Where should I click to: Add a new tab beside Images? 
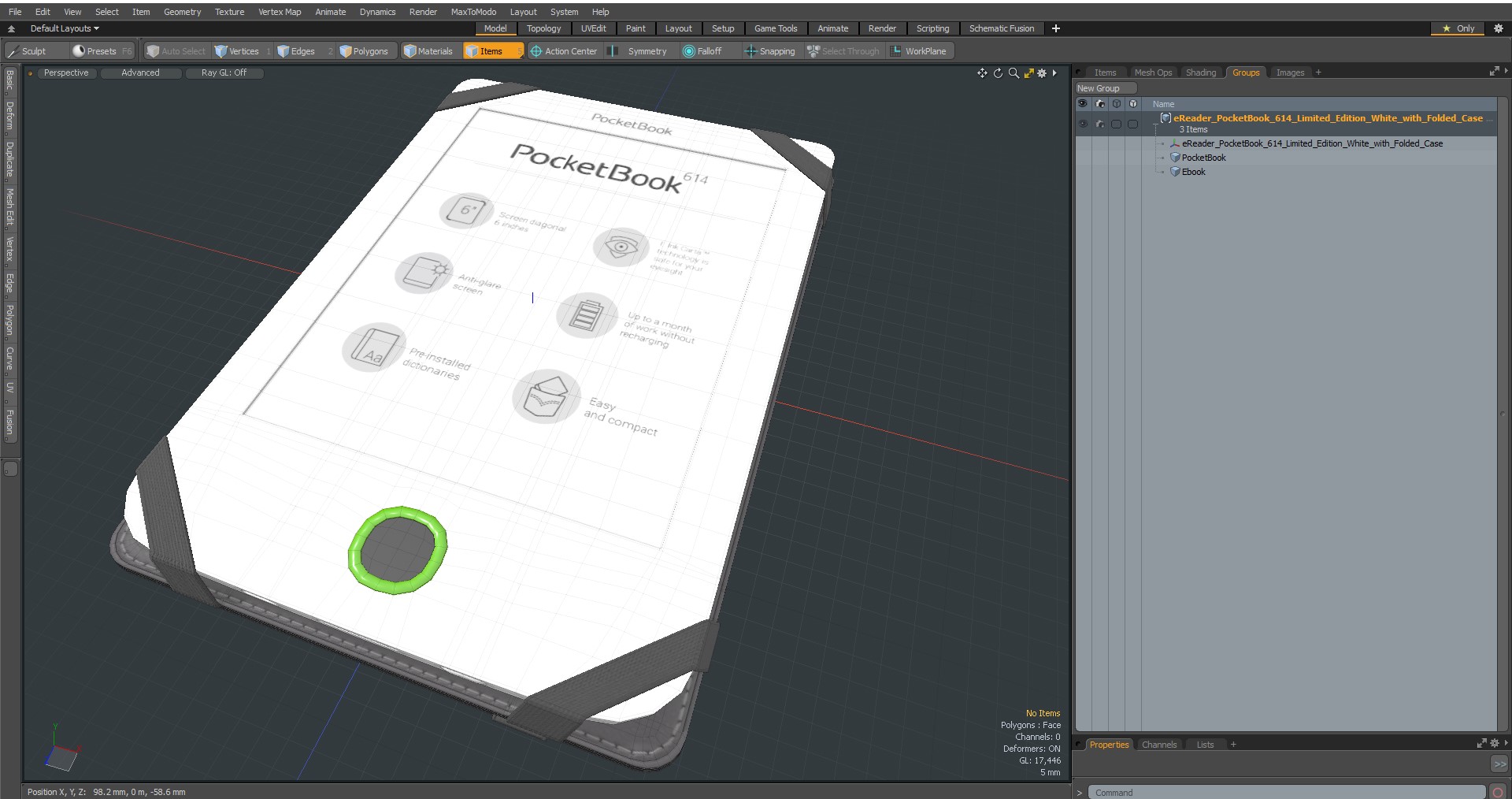click(x=1318, y=72)
